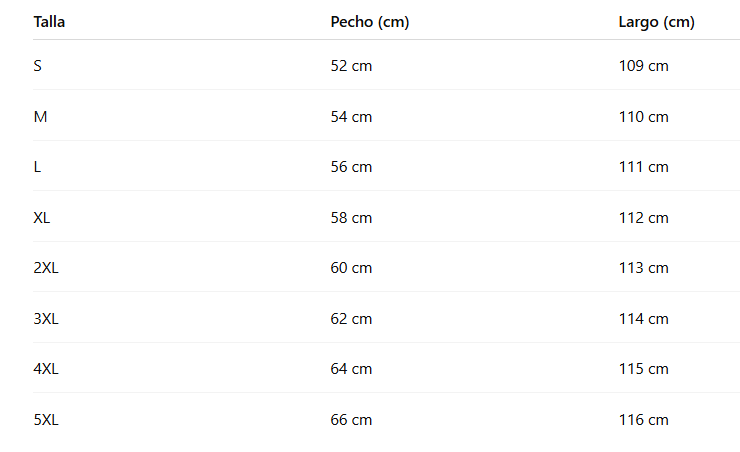The width and height of the screenshot is (740, 452).
Task: Click the 112 cm length value
Action: 644,218
